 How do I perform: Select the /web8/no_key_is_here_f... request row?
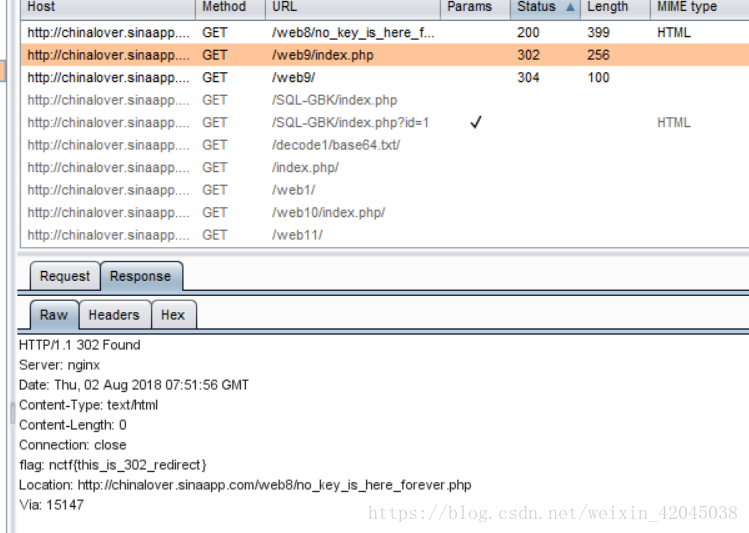385,32
